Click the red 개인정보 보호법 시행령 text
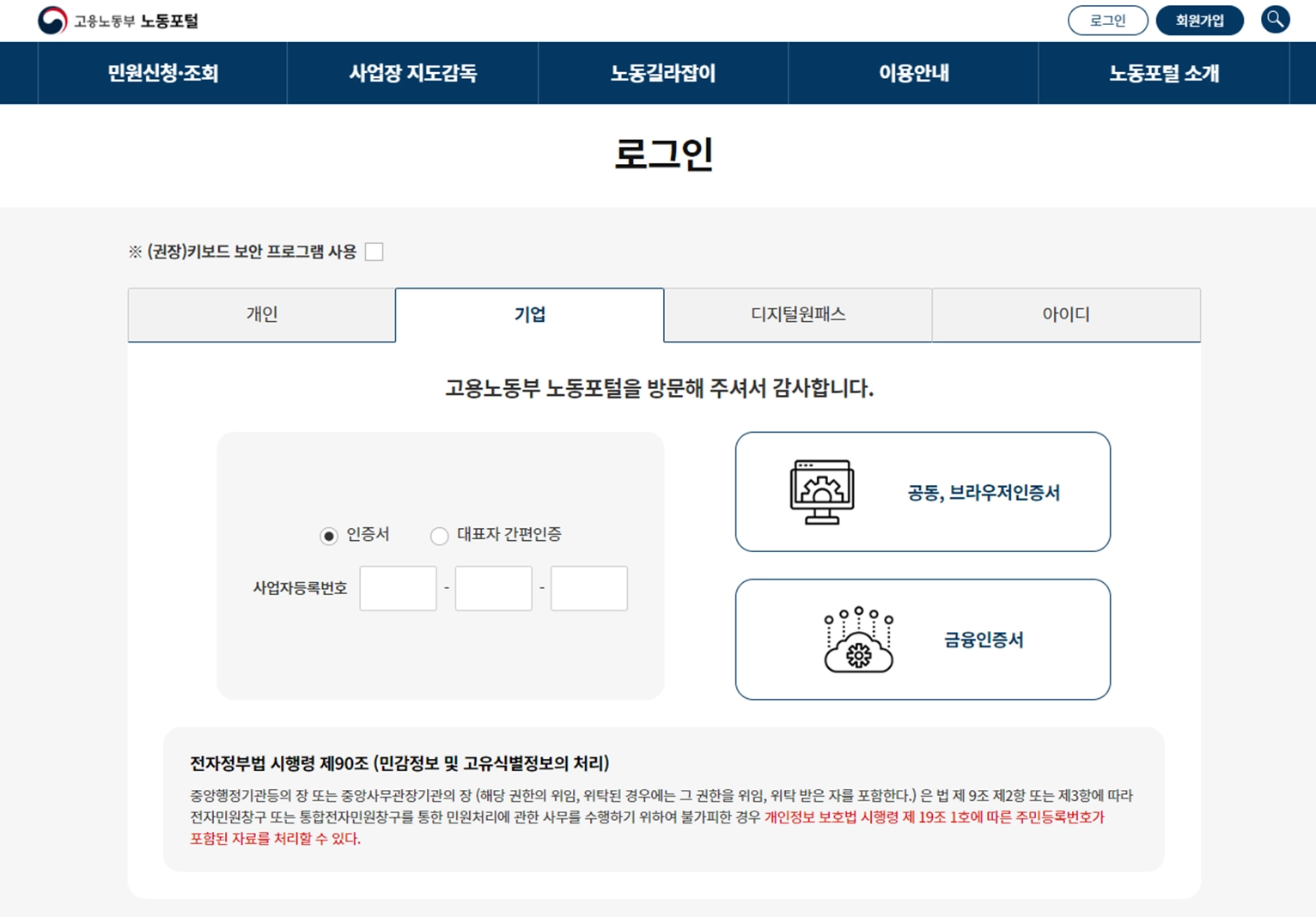This screenshot has height=917, width=1316. (x=648, y=828)
